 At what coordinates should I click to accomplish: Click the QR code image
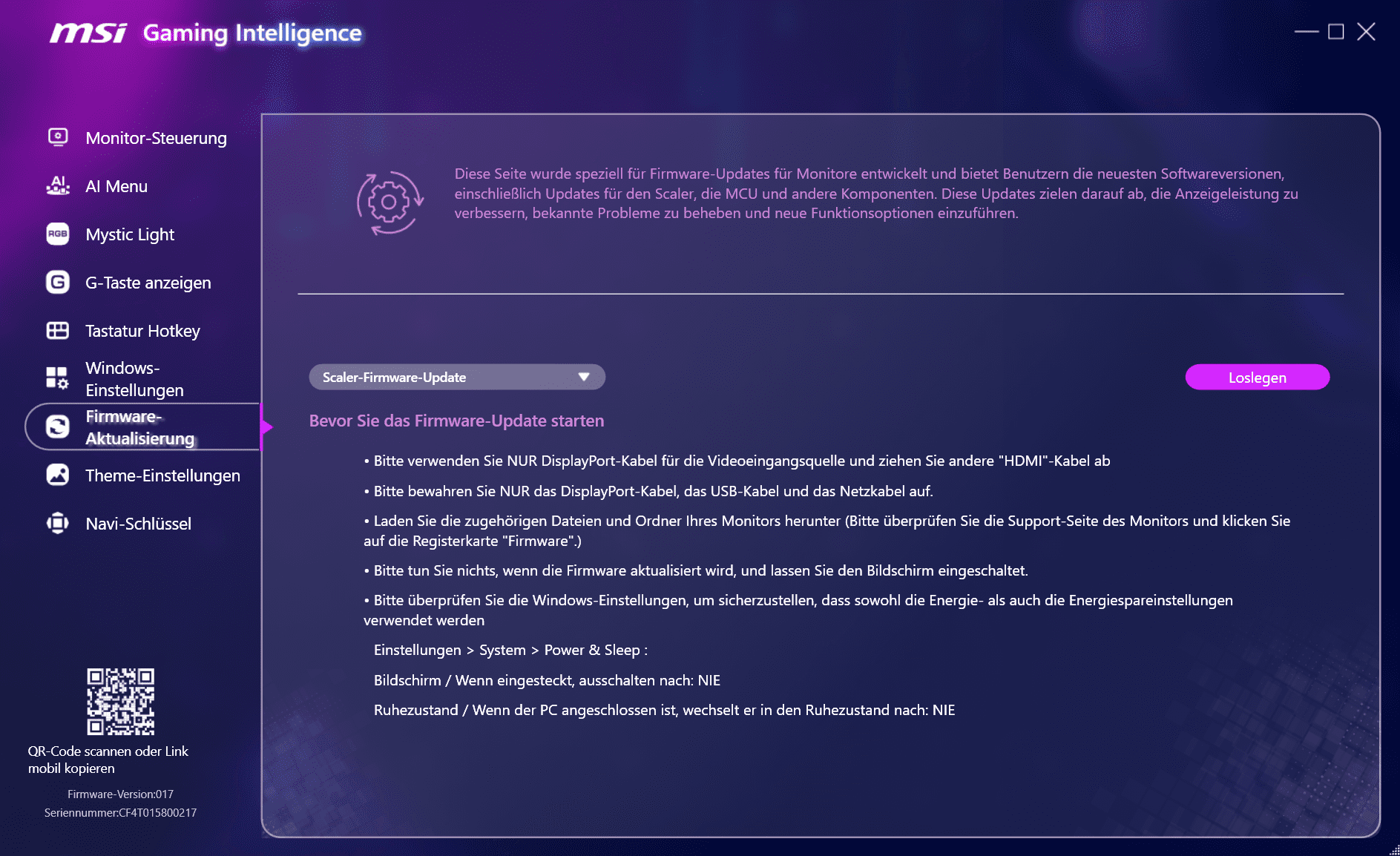point(120,702)
